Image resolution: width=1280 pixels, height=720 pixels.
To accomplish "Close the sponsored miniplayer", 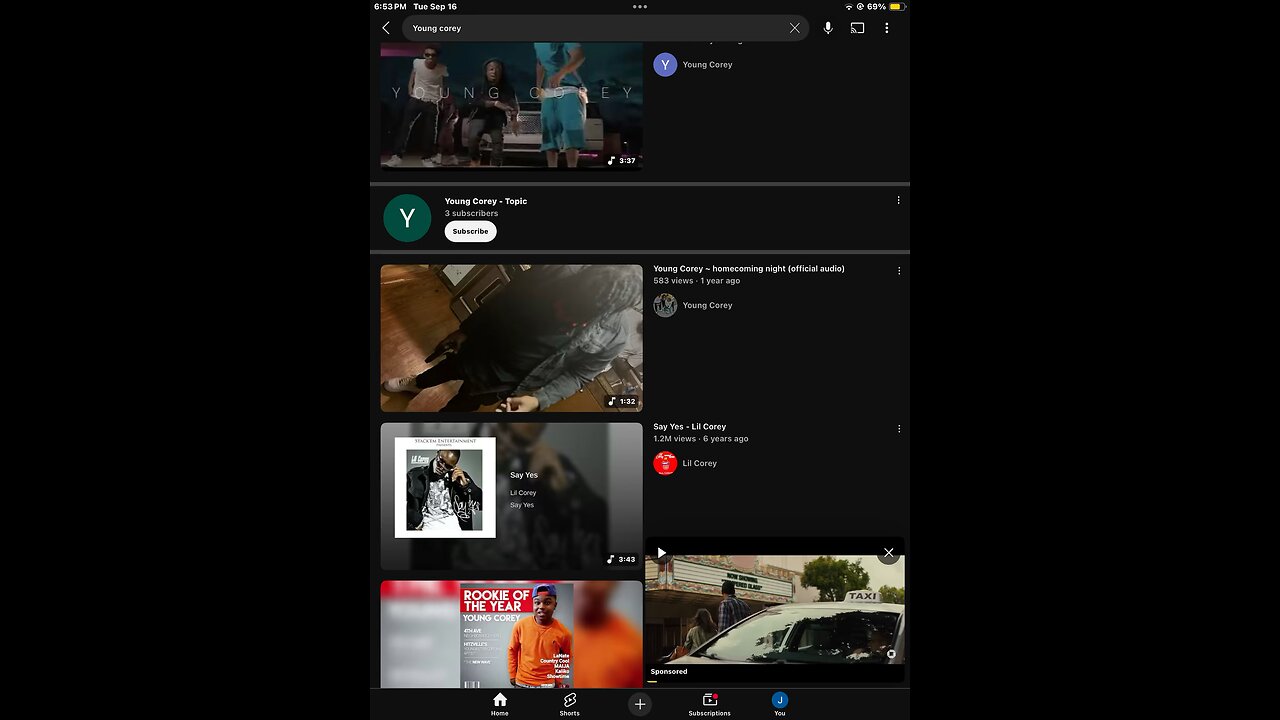I will 888,553.
